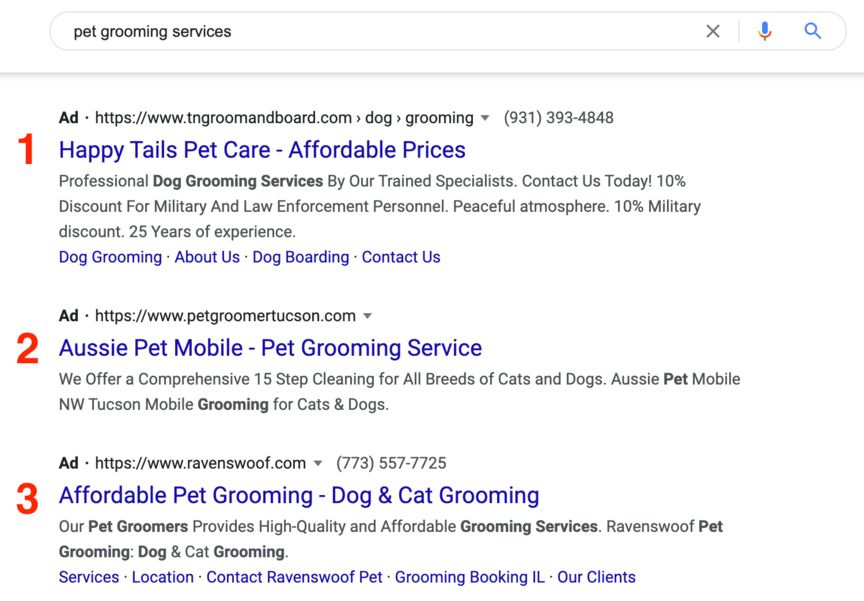This screenshot has height=601, width=864.
Task: Expand dropdown arrow next to tngroomandboard URL
Action: click(485, 118)
